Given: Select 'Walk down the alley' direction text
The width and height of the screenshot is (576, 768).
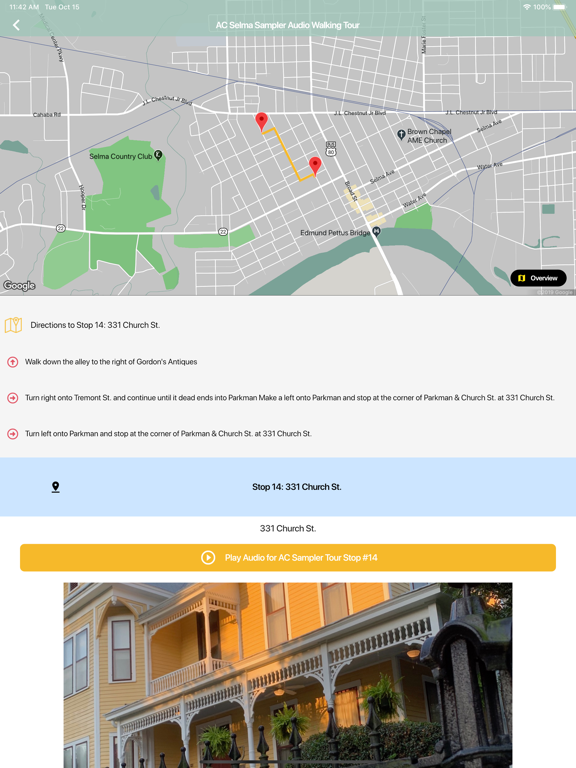Looking at the screenshot, I should tap(111, 362).
